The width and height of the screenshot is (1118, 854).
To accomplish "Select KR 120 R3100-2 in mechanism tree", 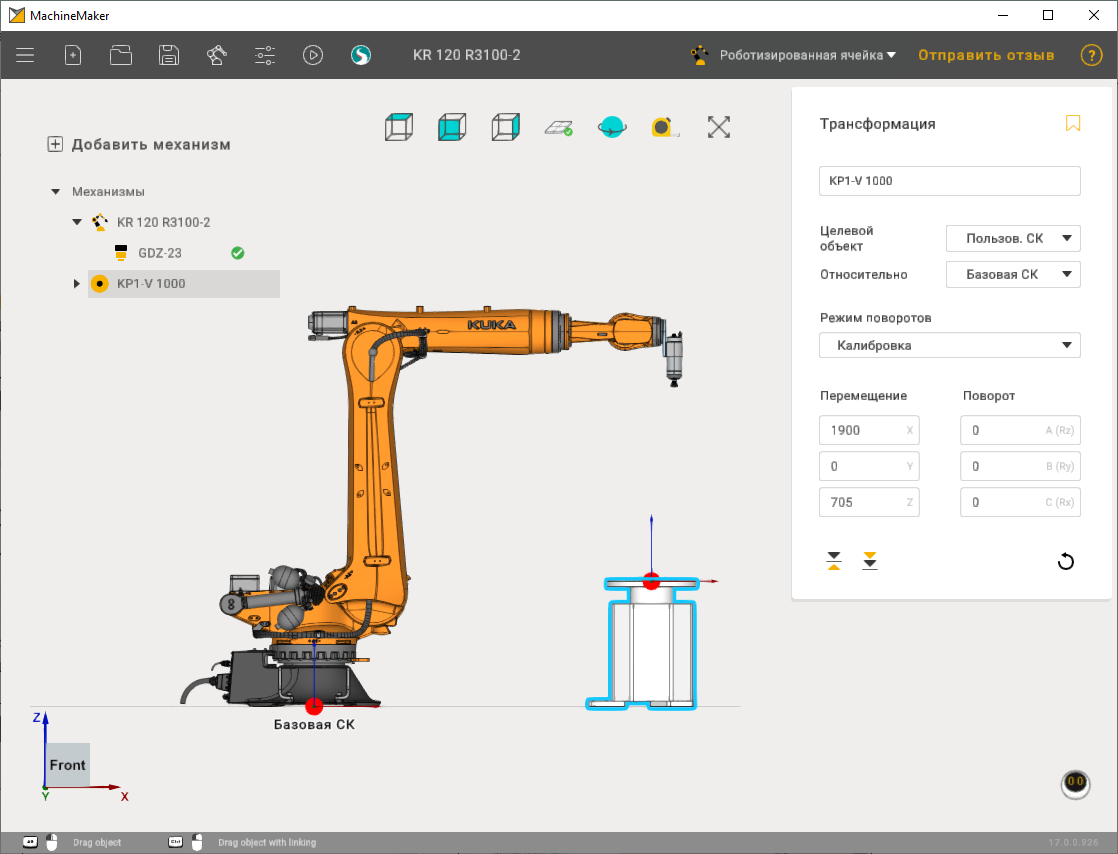I will pos(163,222).
